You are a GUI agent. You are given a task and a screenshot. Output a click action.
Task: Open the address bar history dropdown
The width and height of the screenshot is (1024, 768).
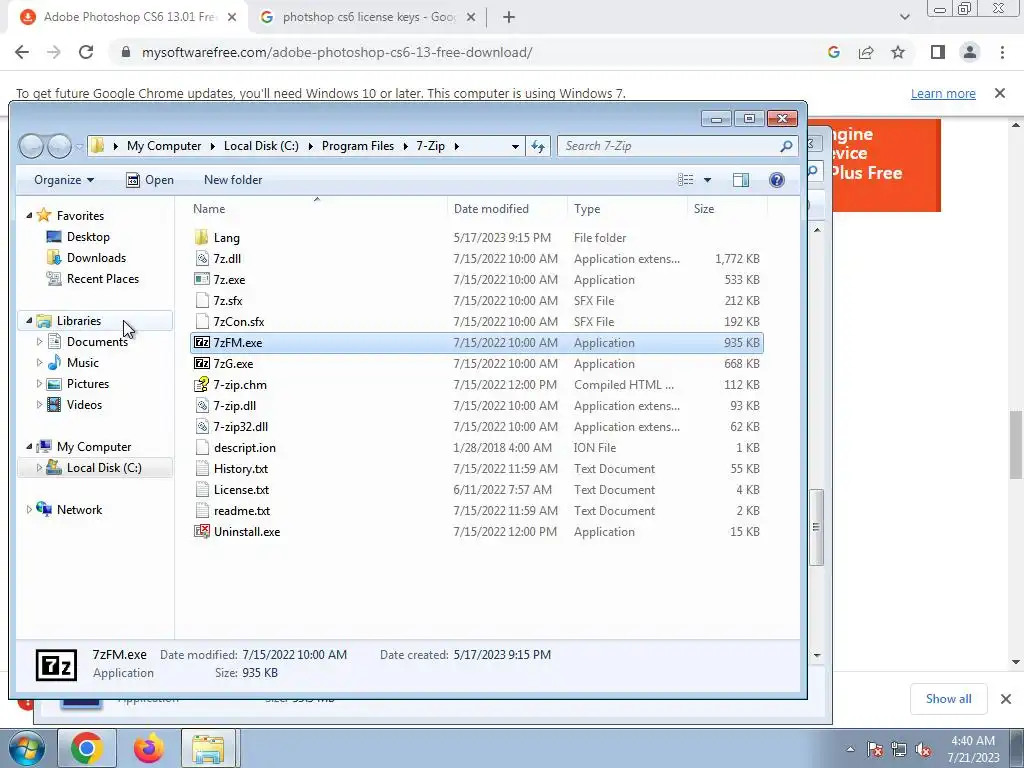click(x=515, y=146)
